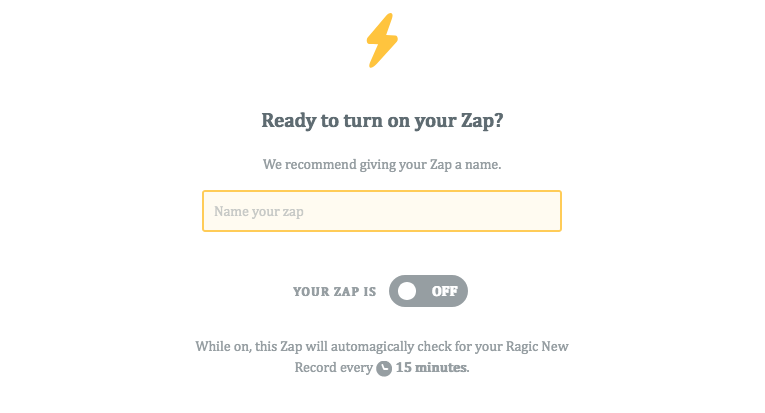Click the OFF label inside the toggle
The width and height of the screenshot is (765, 413).
[444, 291]
